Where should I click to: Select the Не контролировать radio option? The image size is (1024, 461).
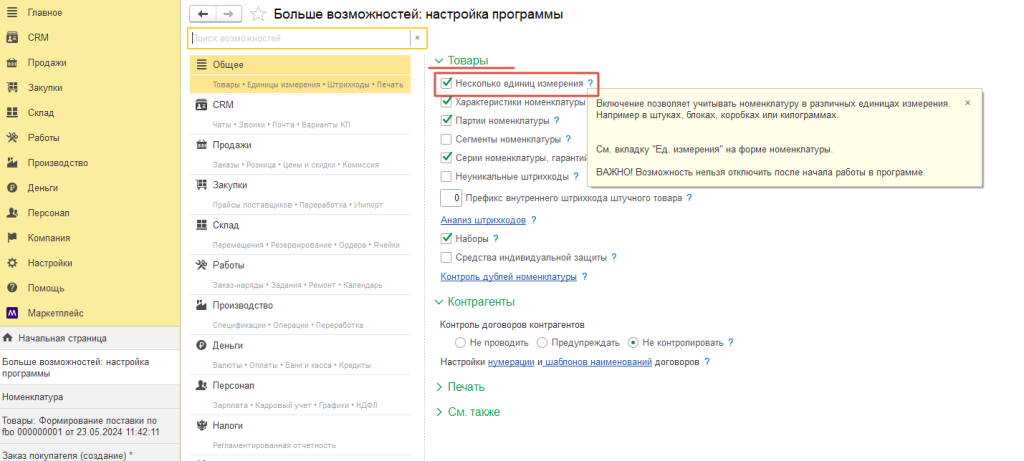coord(632,342)
